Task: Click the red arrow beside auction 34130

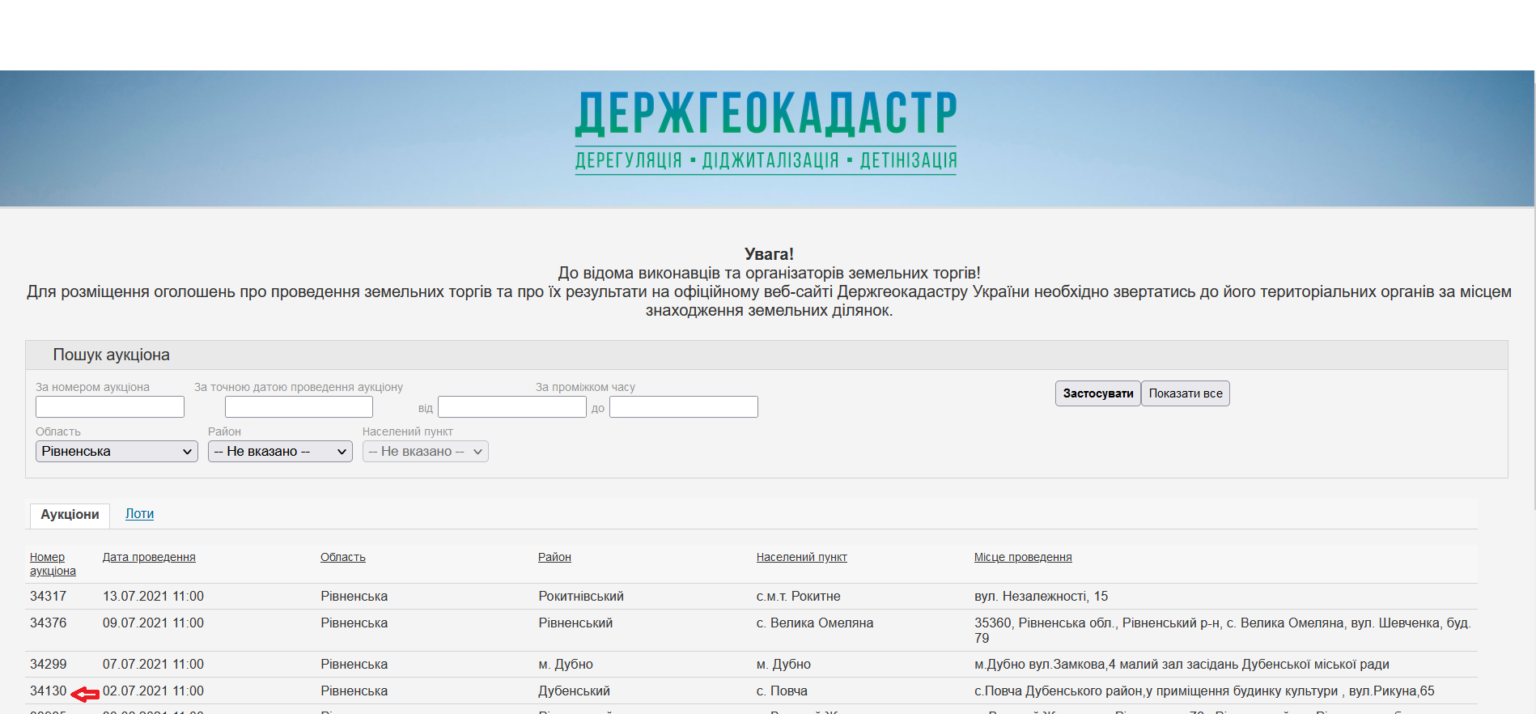Action: click(x=86, y=692)
